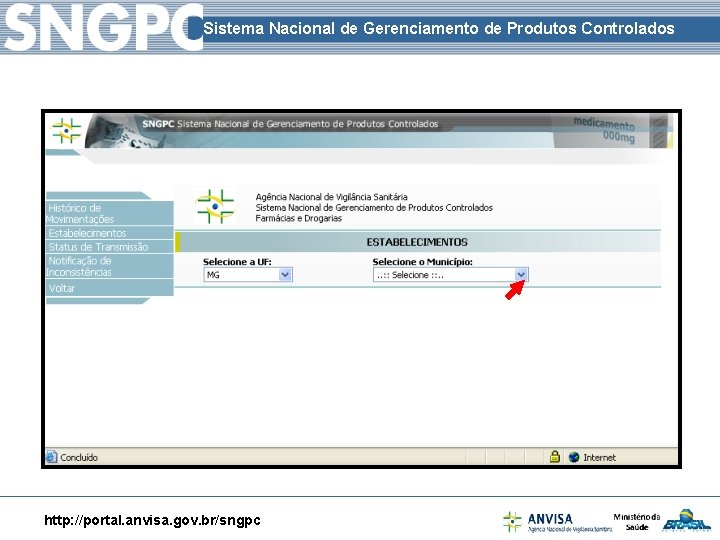Click the SNGPC banner title in page header
The image size is (720, 540).
290,124
